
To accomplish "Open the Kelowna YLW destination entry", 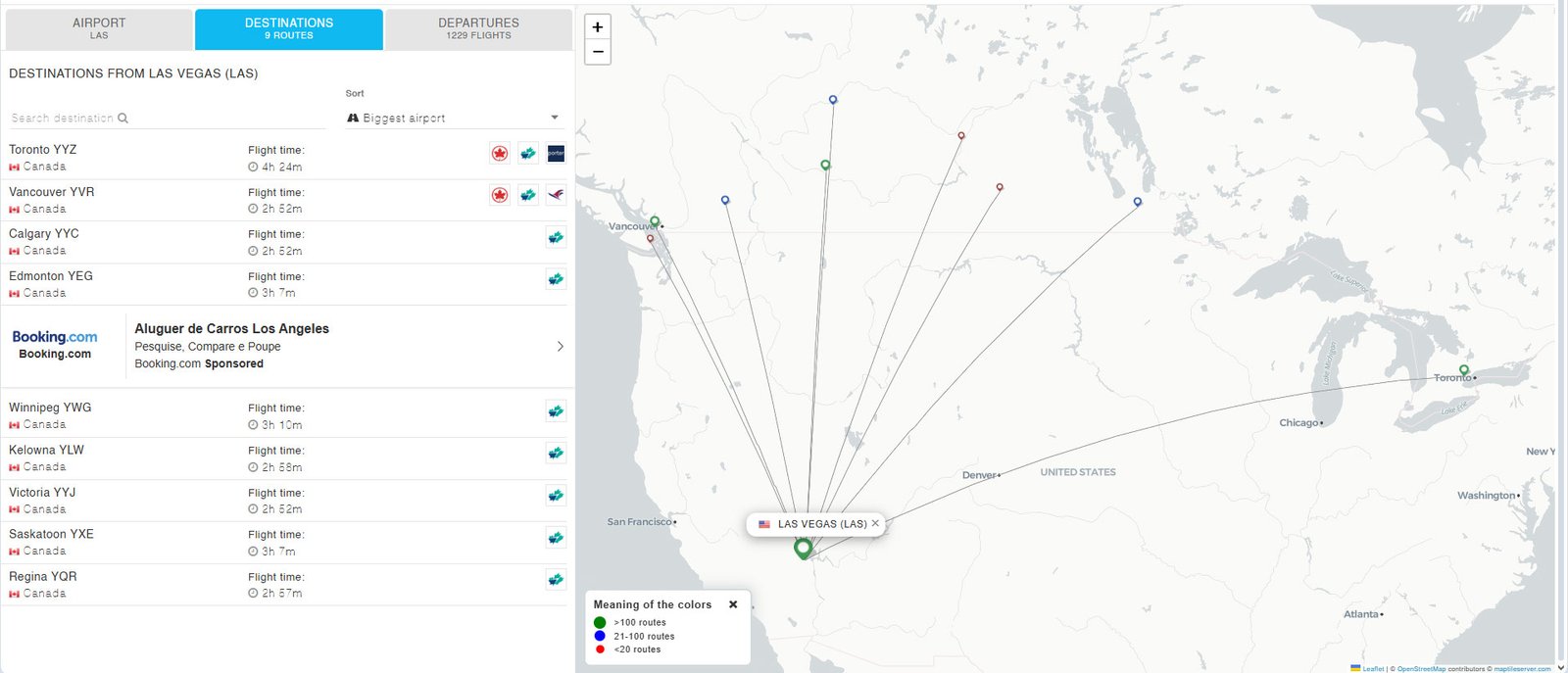I will [x=46, y=450].
